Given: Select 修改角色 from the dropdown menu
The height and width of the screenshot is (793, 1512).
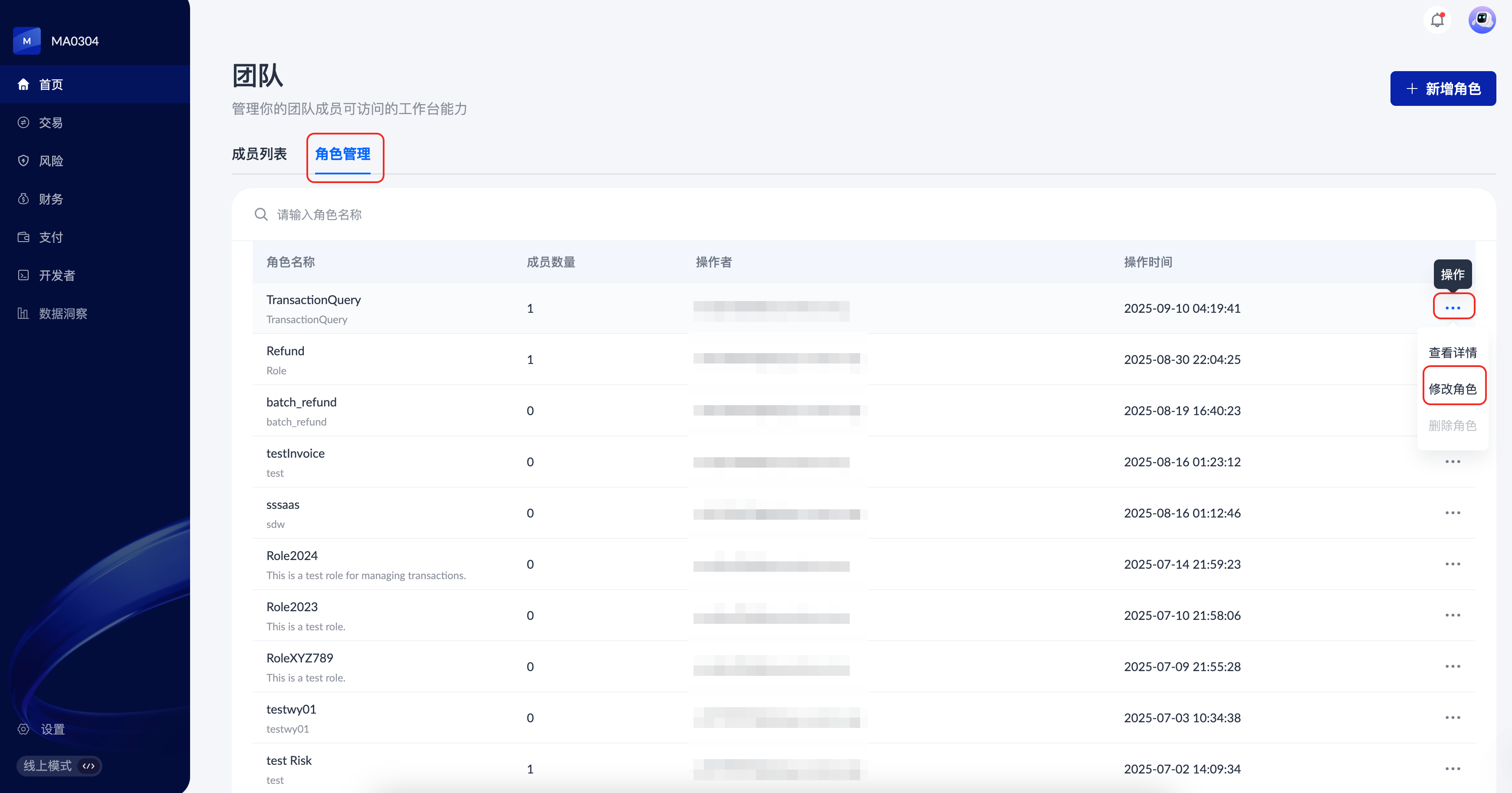Looking at the screenshot, I should 1453,388.
